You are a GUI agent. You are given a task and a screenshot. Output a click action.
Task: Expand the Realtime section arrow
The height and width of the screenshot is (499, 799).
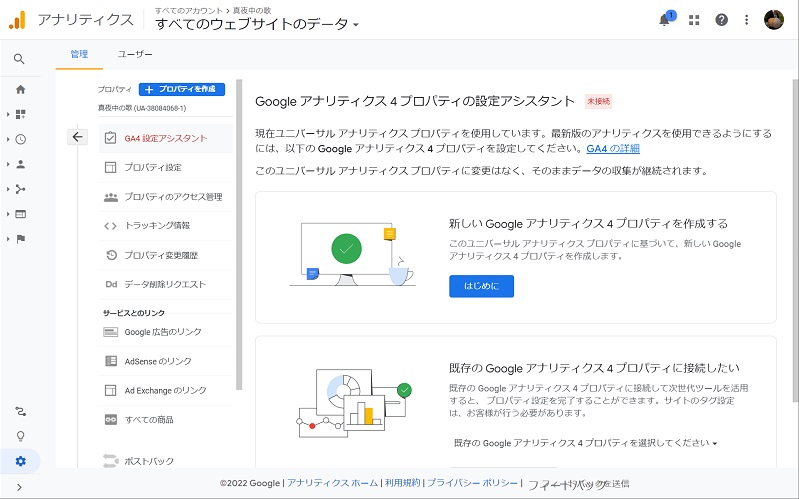(8, 139)
